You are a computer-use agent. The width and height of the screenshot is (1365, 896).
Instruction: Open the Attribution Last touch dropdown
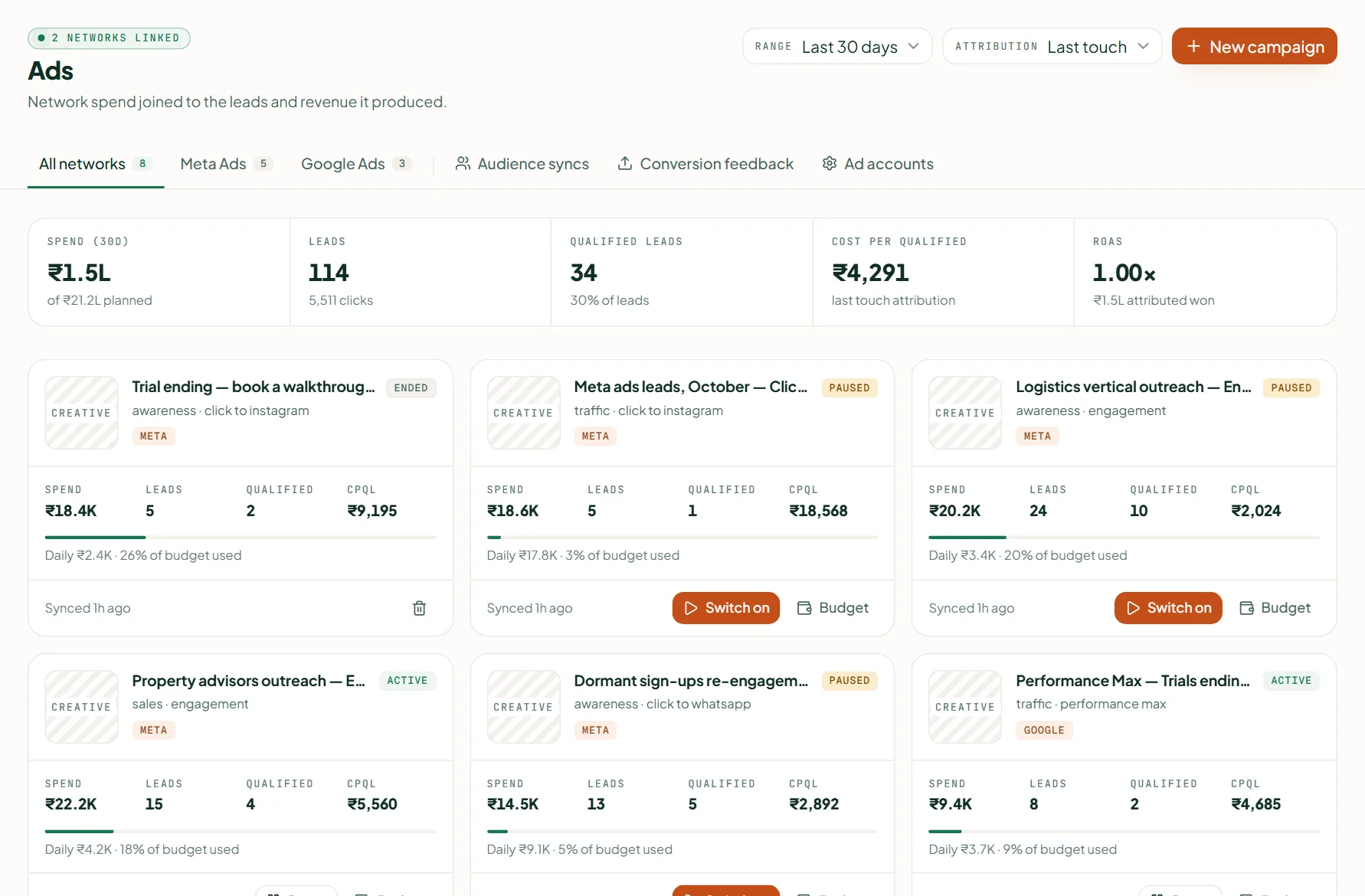point(1052,46)
